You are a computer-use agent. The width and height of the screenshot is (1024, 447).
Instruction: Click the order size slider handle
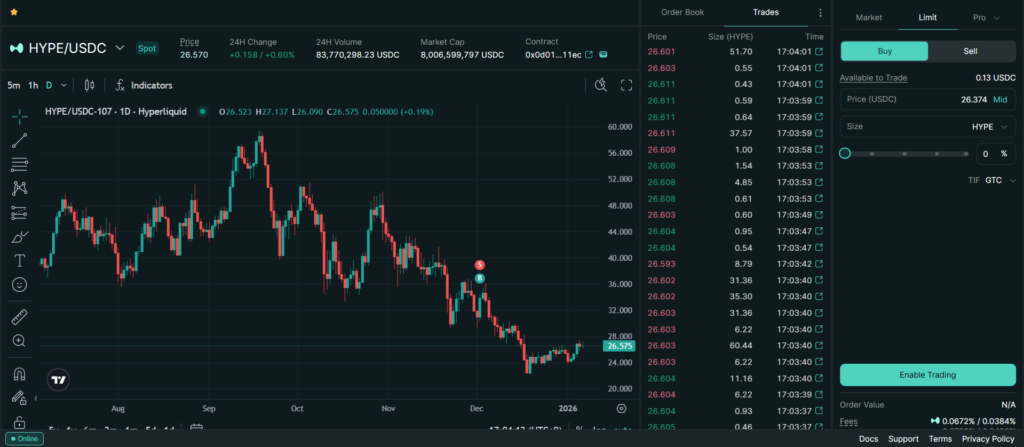point(845,153)
